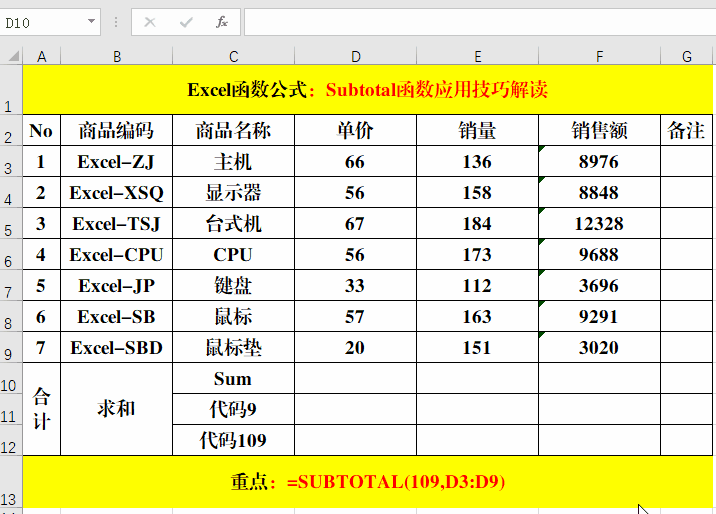Click the unit price cell '33'
This screenshot has width=716, height=514.
click(x=355, y=285)
